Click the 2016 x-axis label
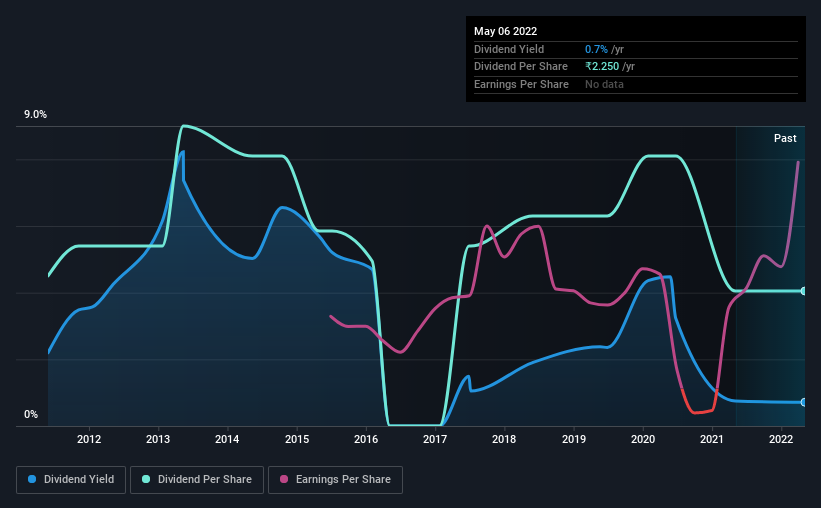 (x=366, y=439)
